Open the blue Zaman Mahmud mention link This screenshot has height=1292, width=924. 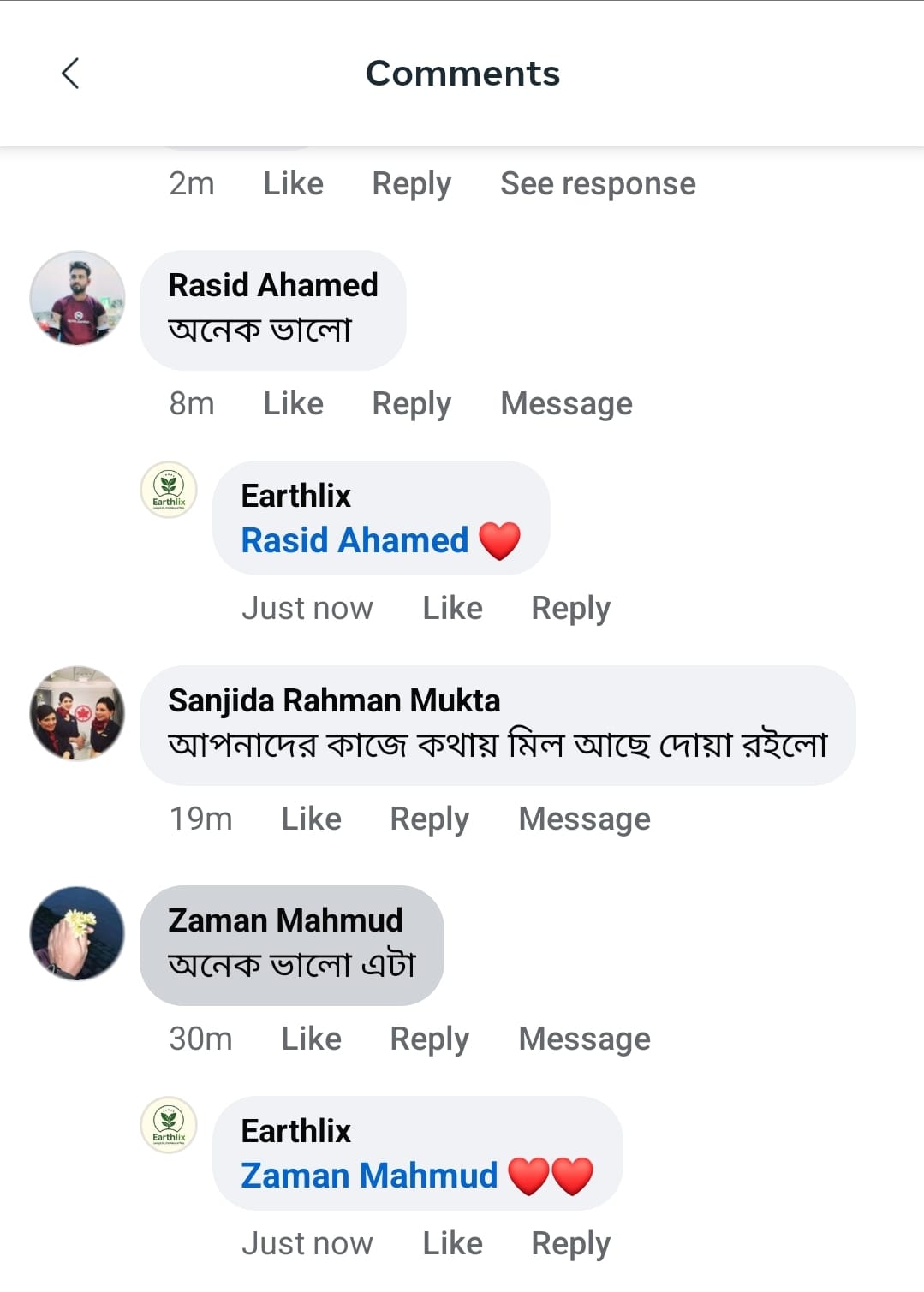369,1176
